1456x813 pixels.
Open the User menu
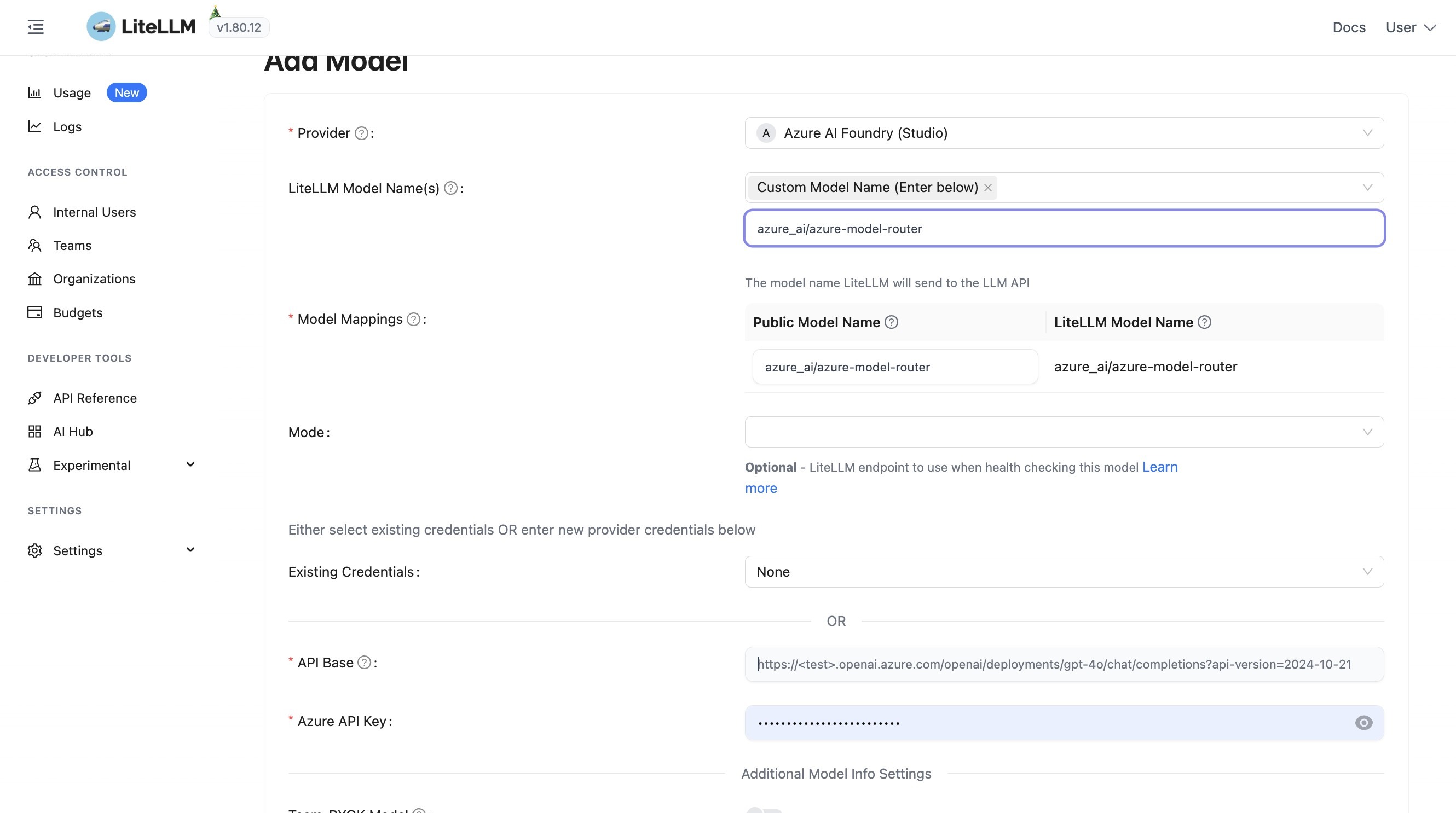(1409, 27)
